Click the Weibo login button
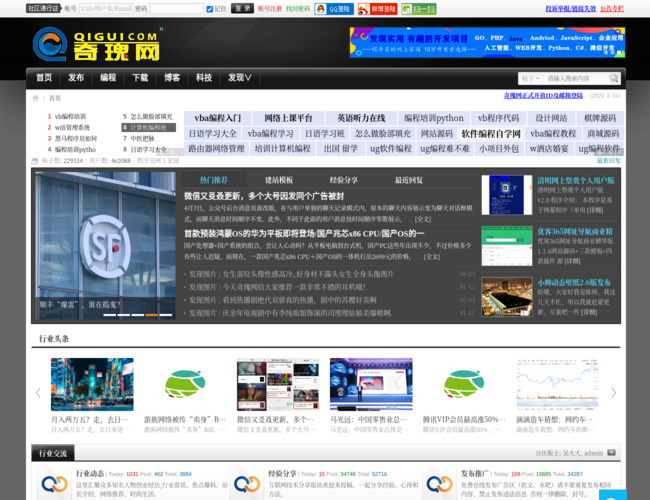This screenshot has height=500, width=650. [x=377, y=9]
